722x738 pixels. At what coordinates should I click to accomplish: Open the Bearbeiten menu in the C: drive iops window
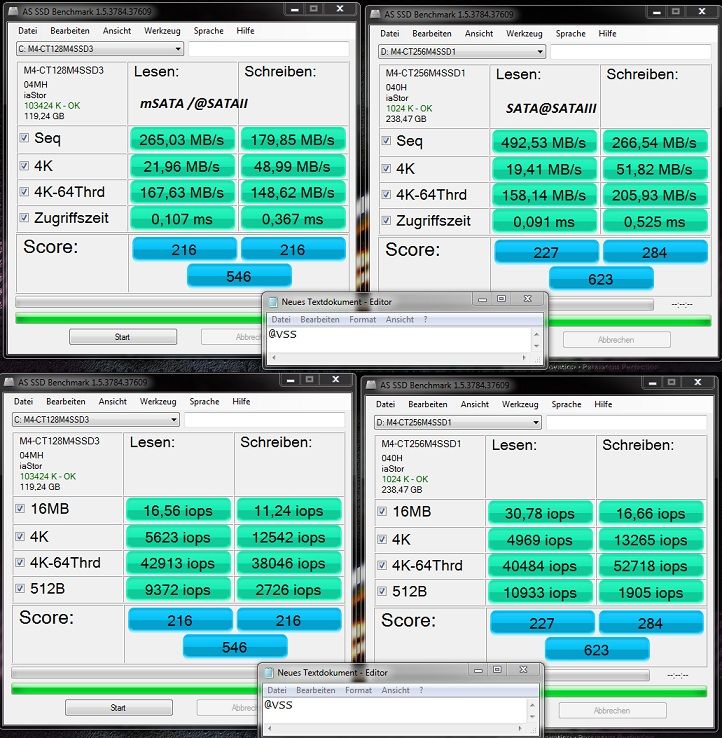pos(65,401)
